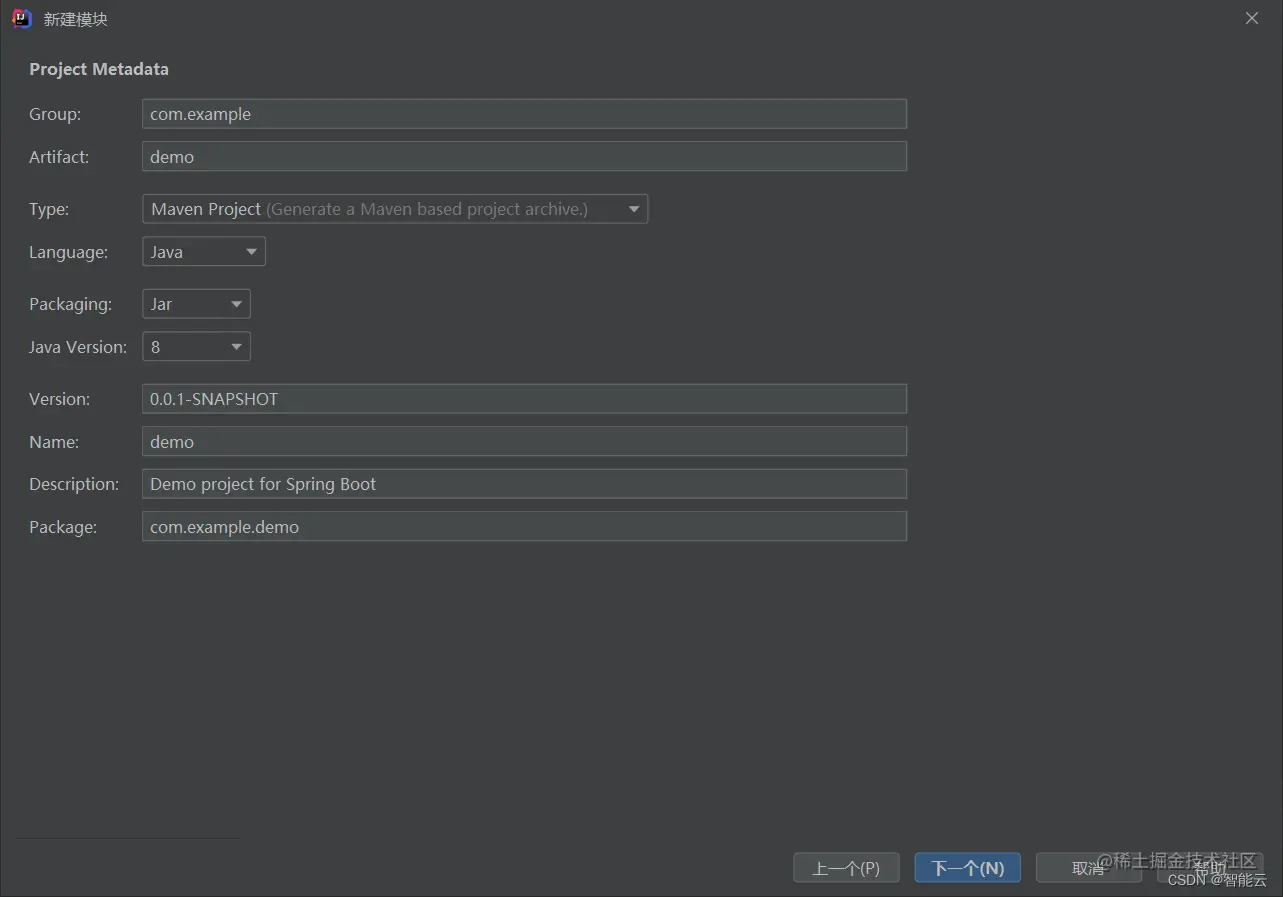Expand the Language dropdown set to Java
This screenshot has height=897, width=1283.
pyautogui.click(x=204, y=252)
